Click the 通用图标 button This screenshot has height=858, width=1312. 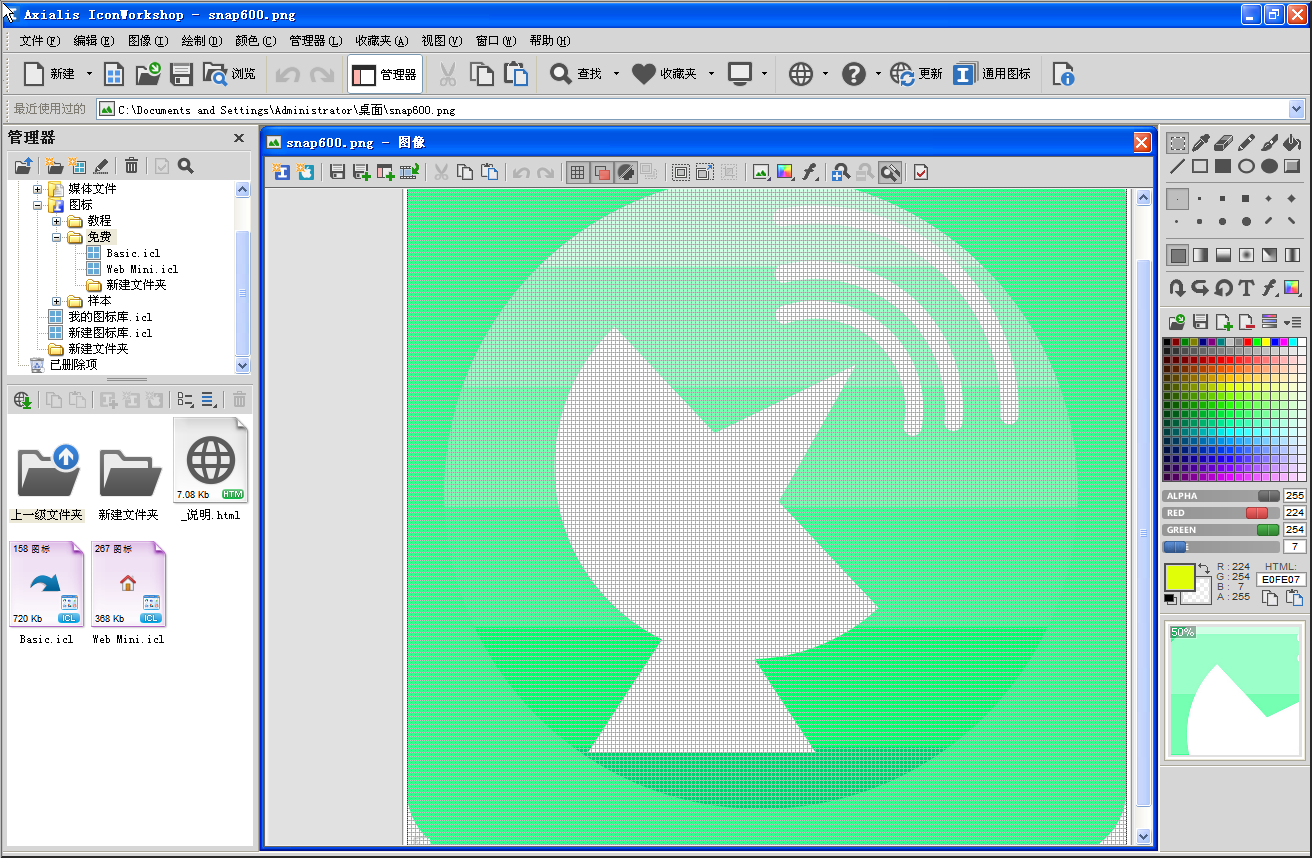992,74
